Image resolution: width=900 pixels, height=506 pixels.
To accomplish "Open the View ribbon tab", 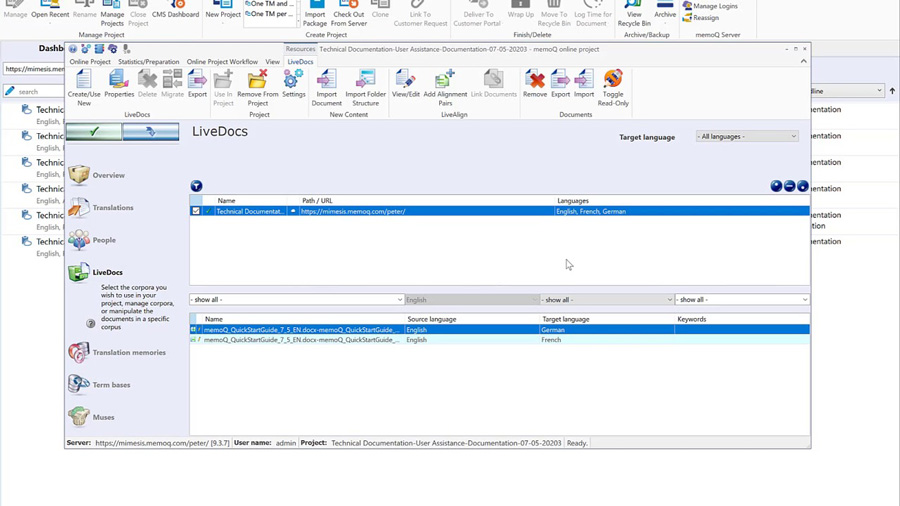I will tap(273, 61).
